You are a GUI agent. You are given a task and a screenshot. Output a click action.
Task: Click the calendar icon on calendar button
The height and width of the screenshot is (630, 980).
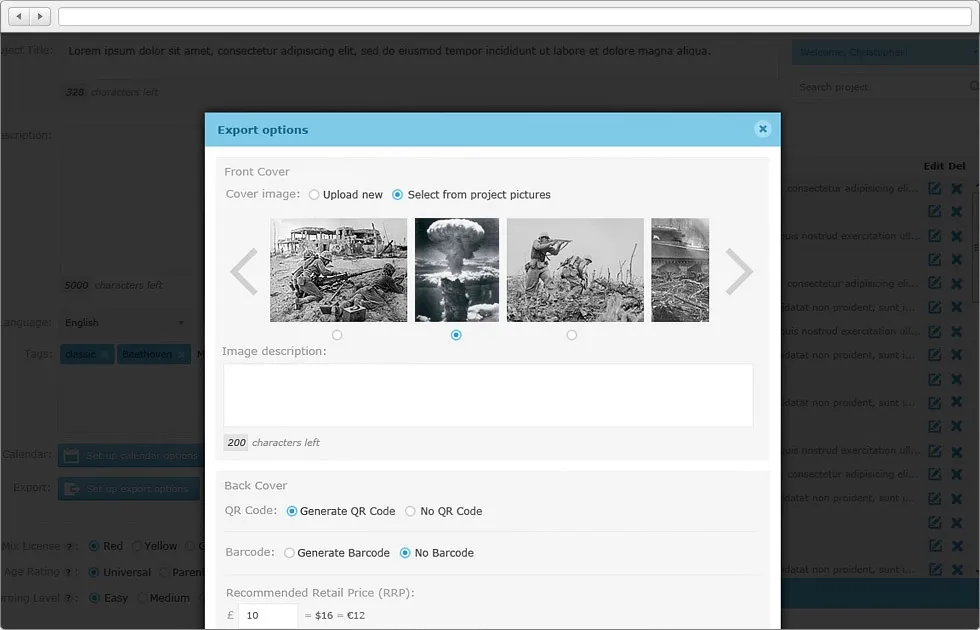pos(71,456)
